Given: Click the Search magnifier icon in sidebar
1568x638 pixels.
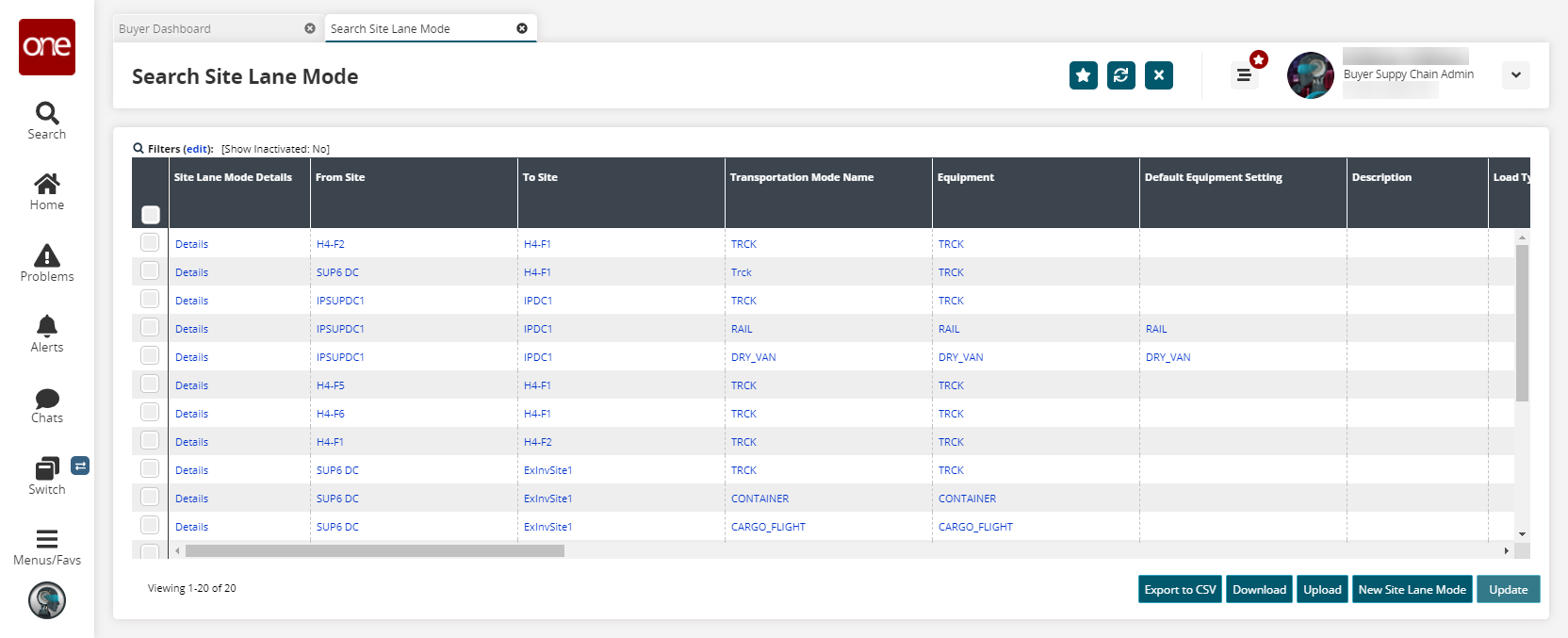Looking at the screenshot, I should pyautogui.click(x=47, y=114).
